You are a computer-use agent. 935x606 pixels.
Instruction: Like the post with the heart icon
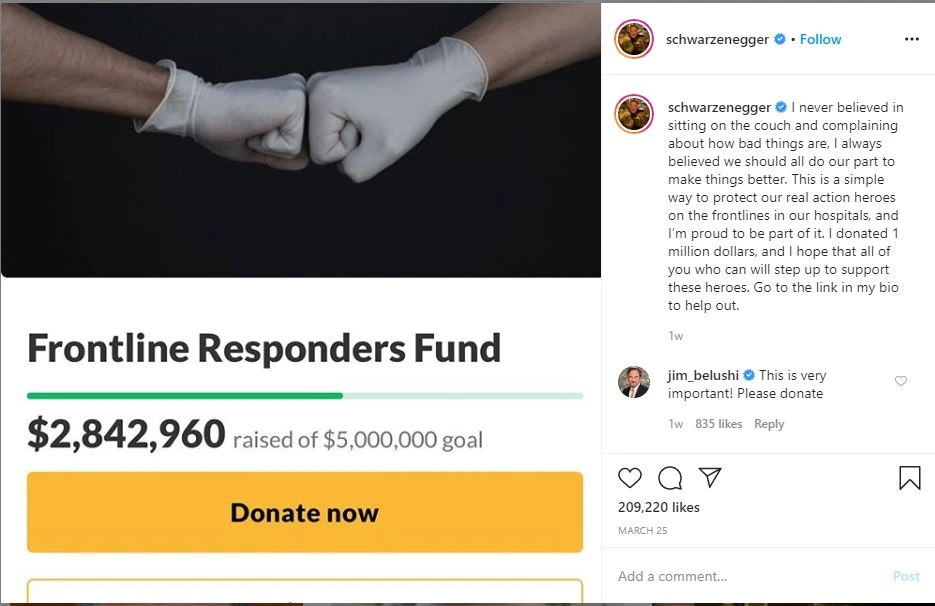click(x=631, y=478)
